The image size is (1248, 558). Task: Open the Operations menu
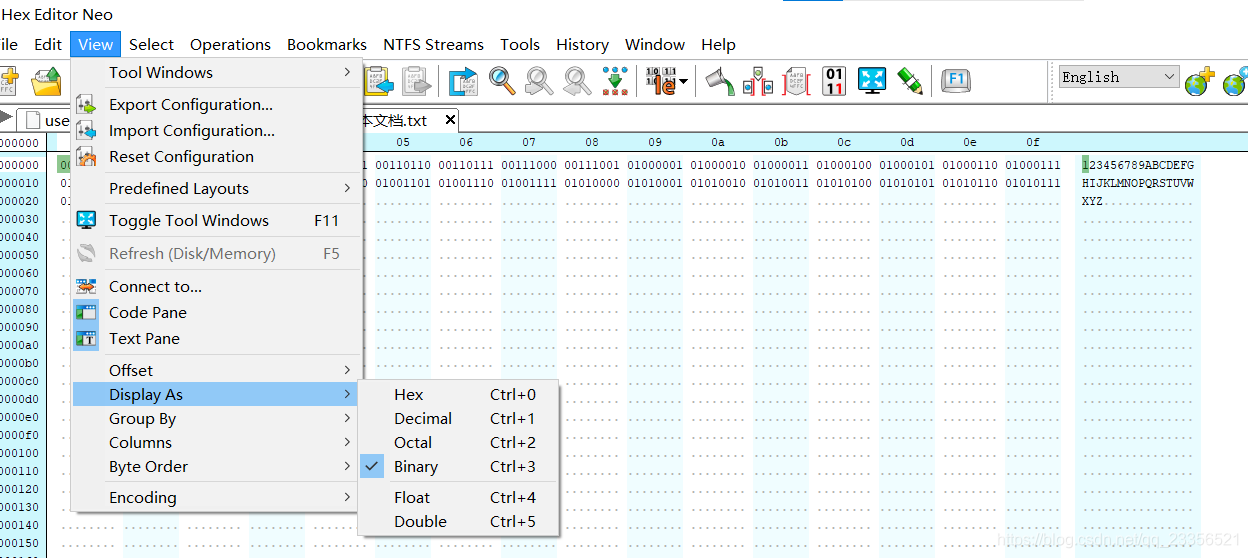[231, 44]
